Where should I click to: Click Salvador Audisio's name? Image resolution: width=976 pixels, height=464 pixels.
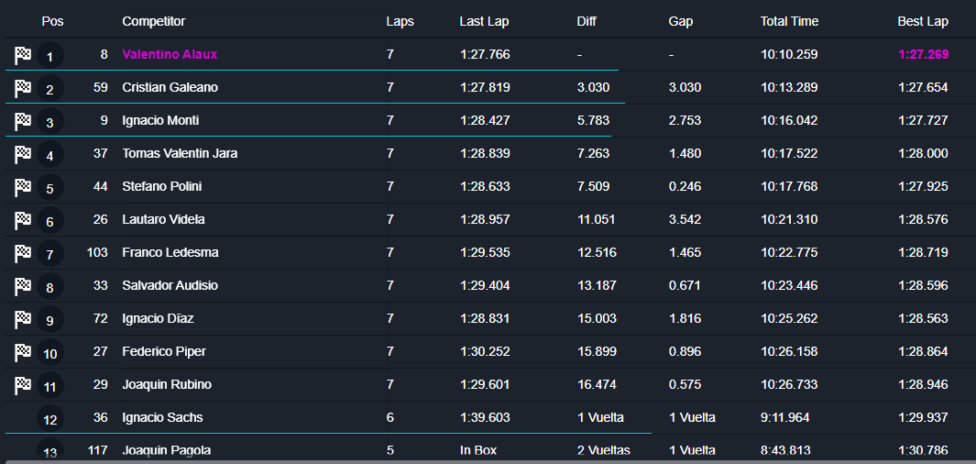tap(169, 285)
